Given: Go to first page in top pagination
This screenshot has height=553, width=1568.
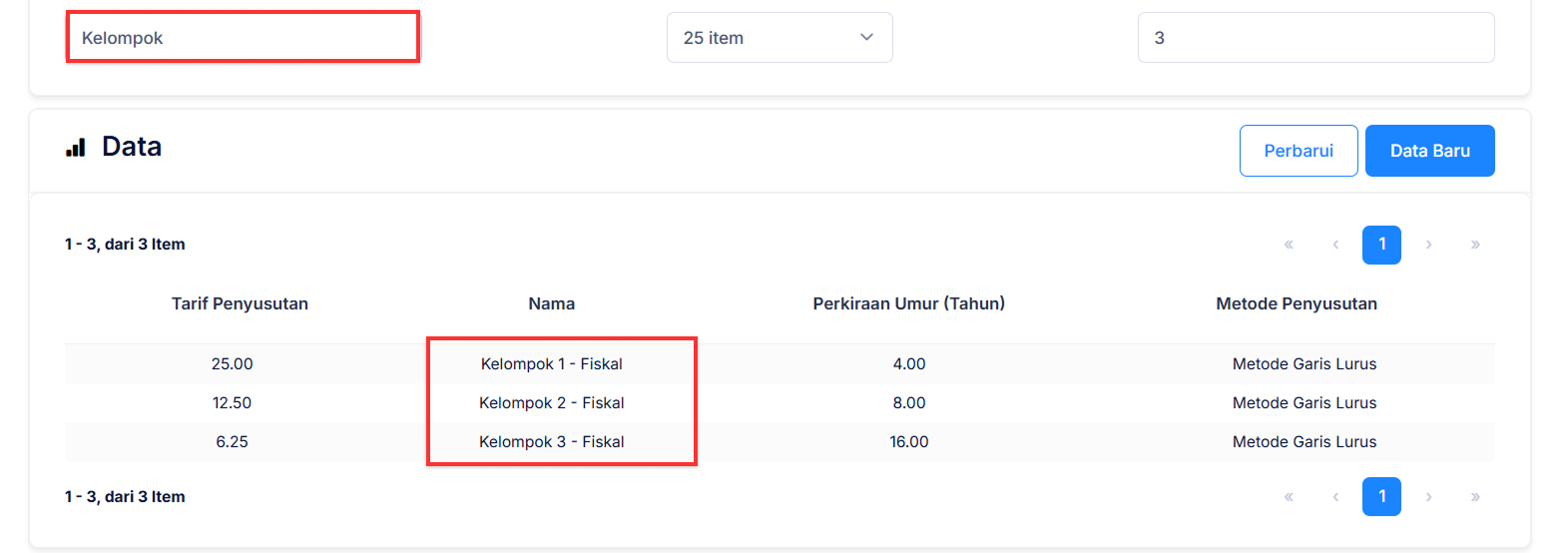Looking at the screenshot, I should click(1289, 245).
